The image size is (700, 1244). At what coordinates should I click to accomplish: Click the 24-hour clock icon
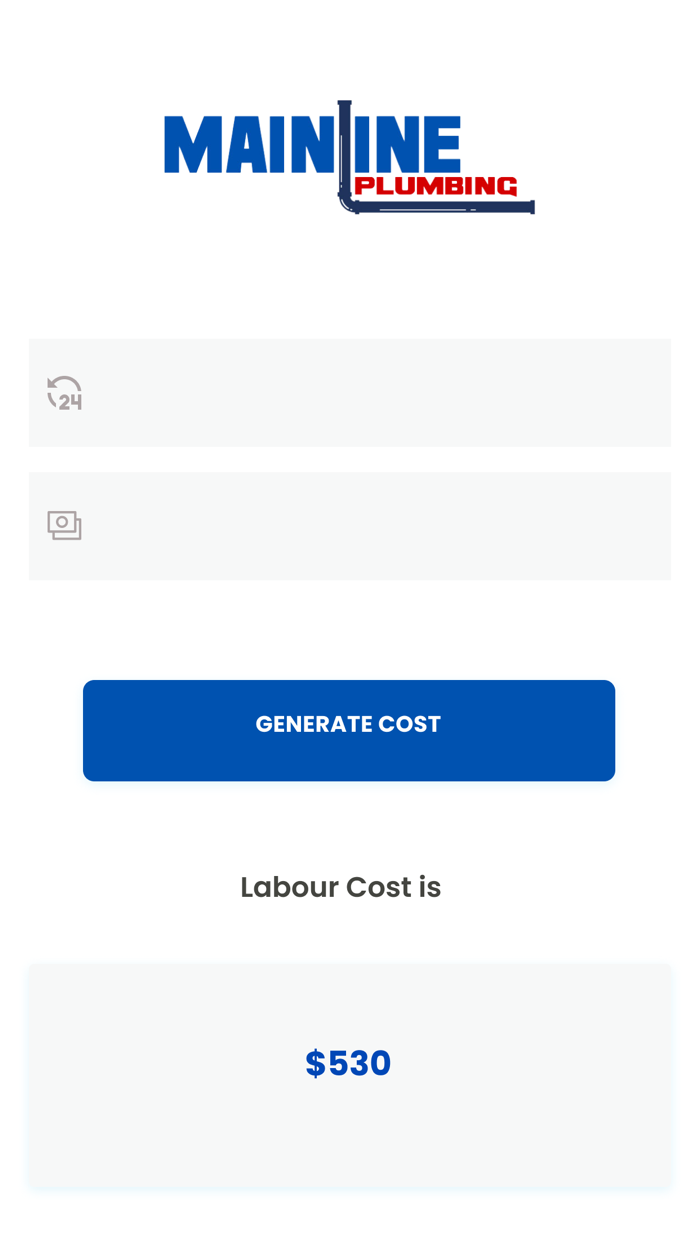tap(65, 393)
